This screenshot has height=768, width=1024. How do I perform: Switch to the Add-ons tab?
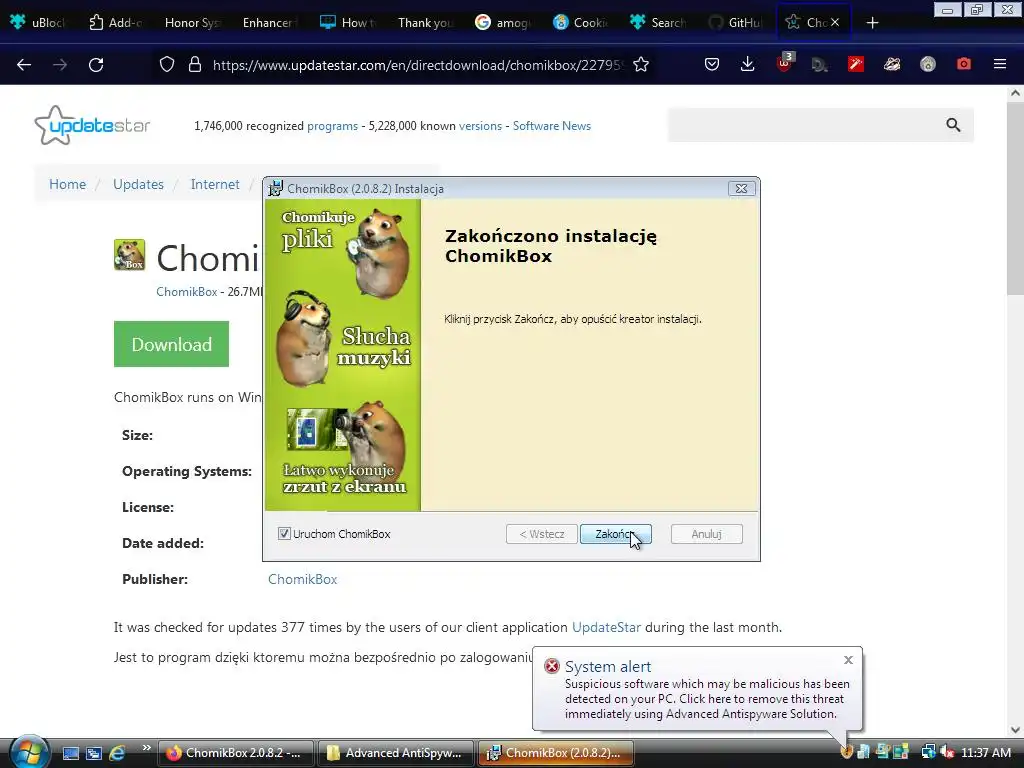coord(116,22)
